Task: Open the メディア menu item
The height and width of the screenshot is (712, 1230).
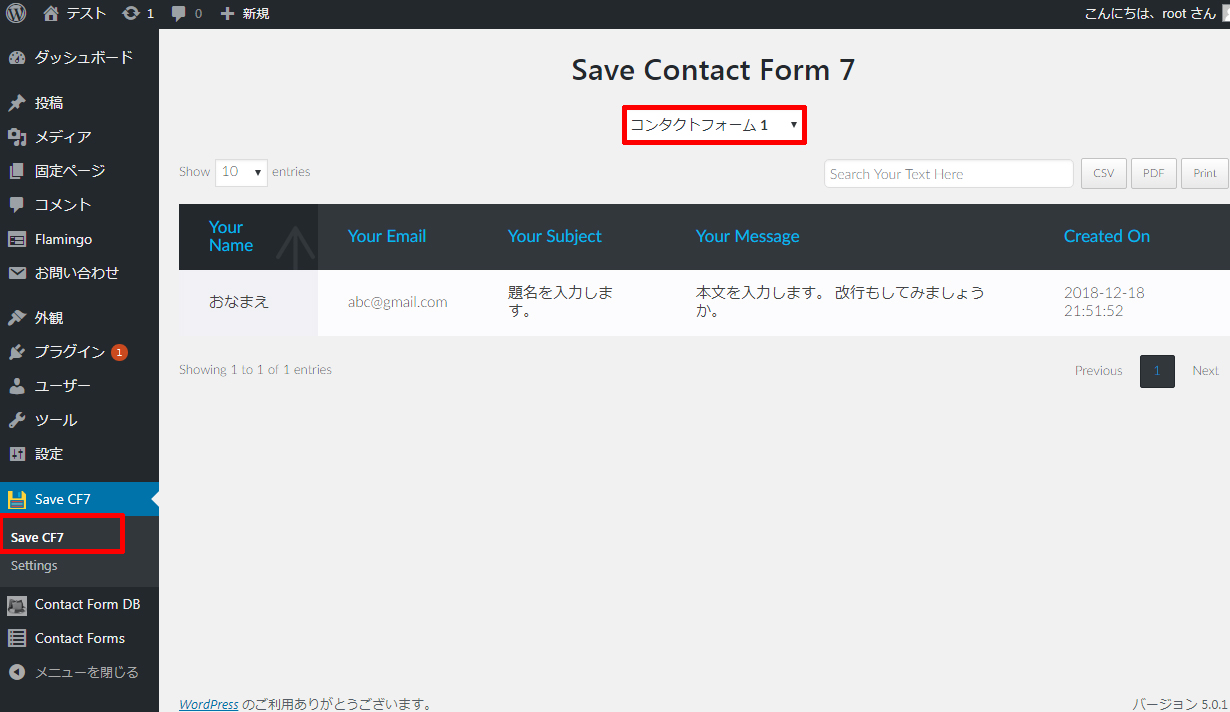Action: click(62, 137)
